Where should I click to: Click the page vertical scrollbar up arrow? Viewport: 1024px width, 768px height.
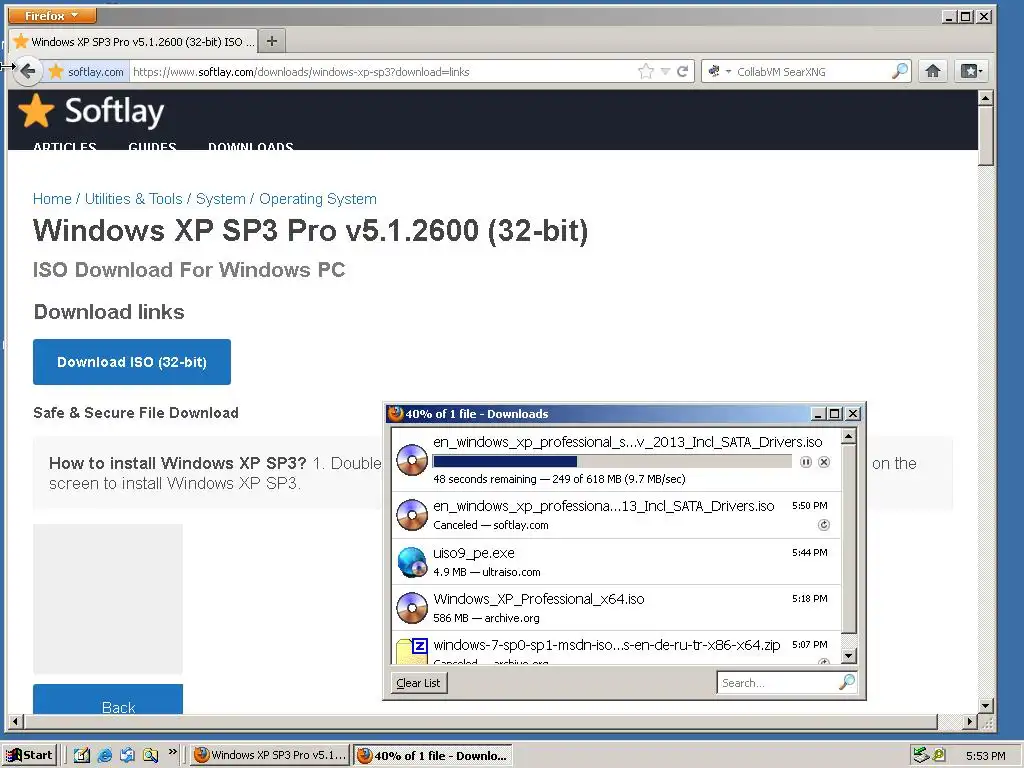tap(986, 99)
